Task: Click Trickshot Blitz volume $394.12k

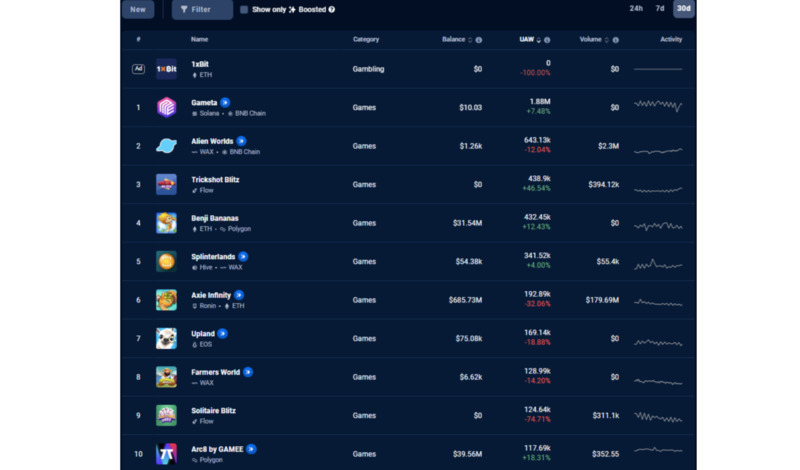Action: [604, 184]
